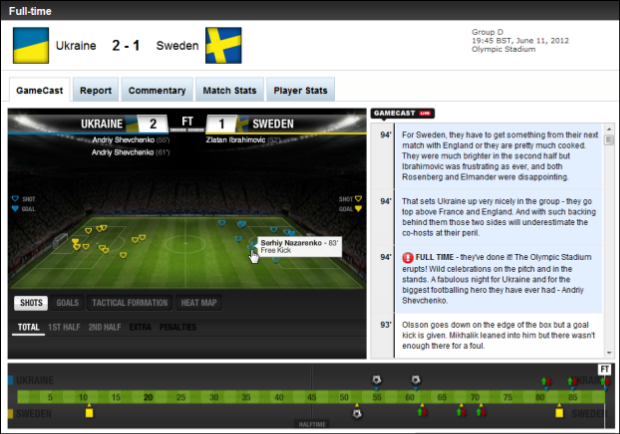This screenshot has width=620, height=434.
Task: Show the TACTICAL FORMATION view
Action: point(130,303)
